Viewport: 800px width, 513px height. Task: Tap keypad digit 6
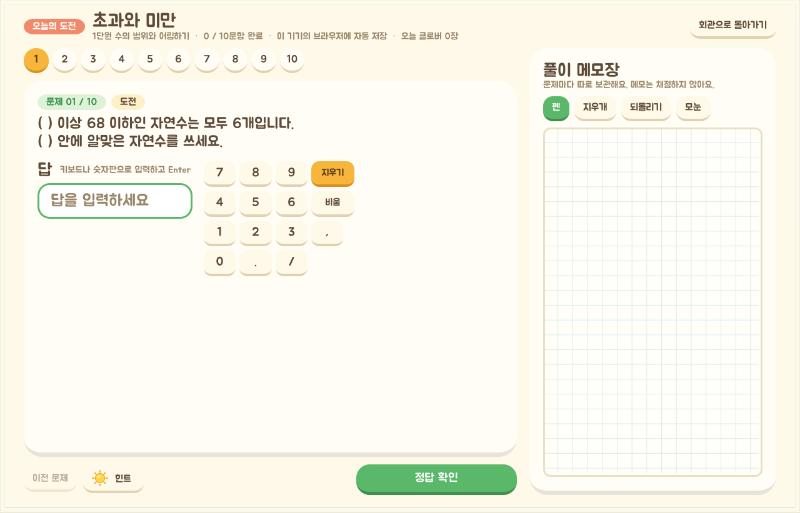click(291, 202)
